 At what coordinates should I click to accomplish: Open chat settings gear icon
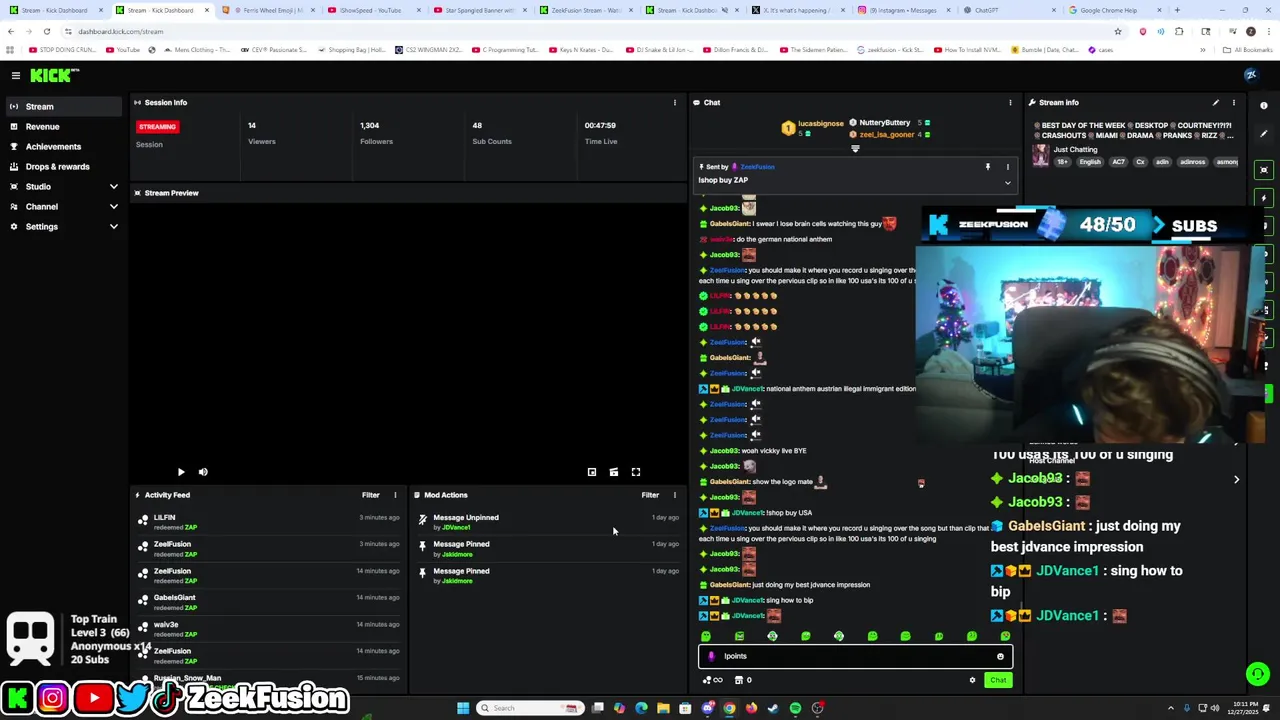972,680
